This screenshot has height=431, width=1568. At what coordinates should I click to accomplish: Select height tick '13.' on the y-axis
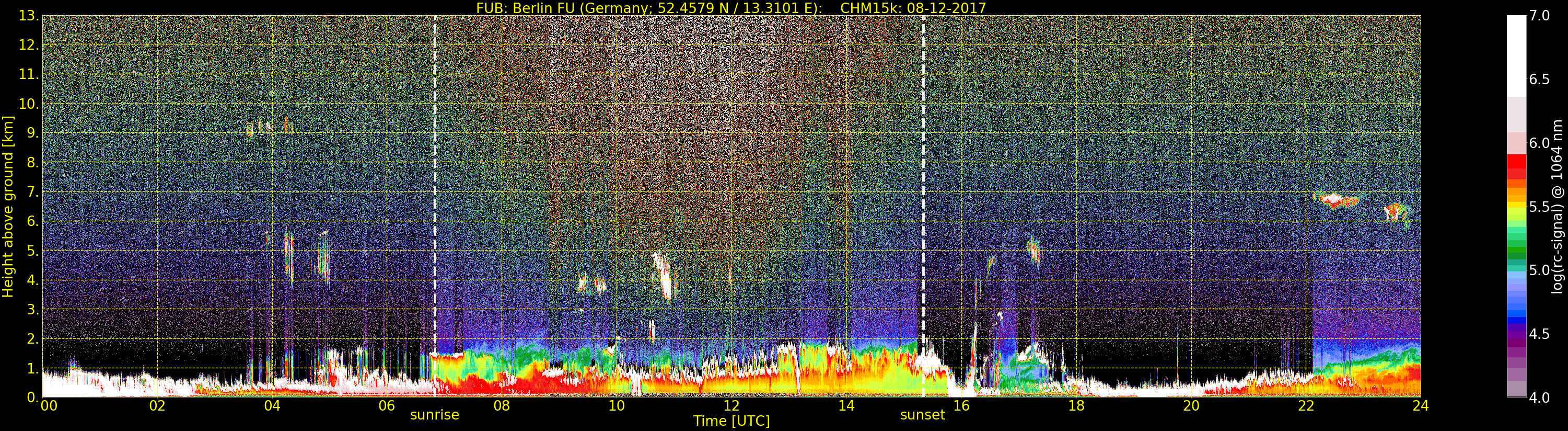29,16
